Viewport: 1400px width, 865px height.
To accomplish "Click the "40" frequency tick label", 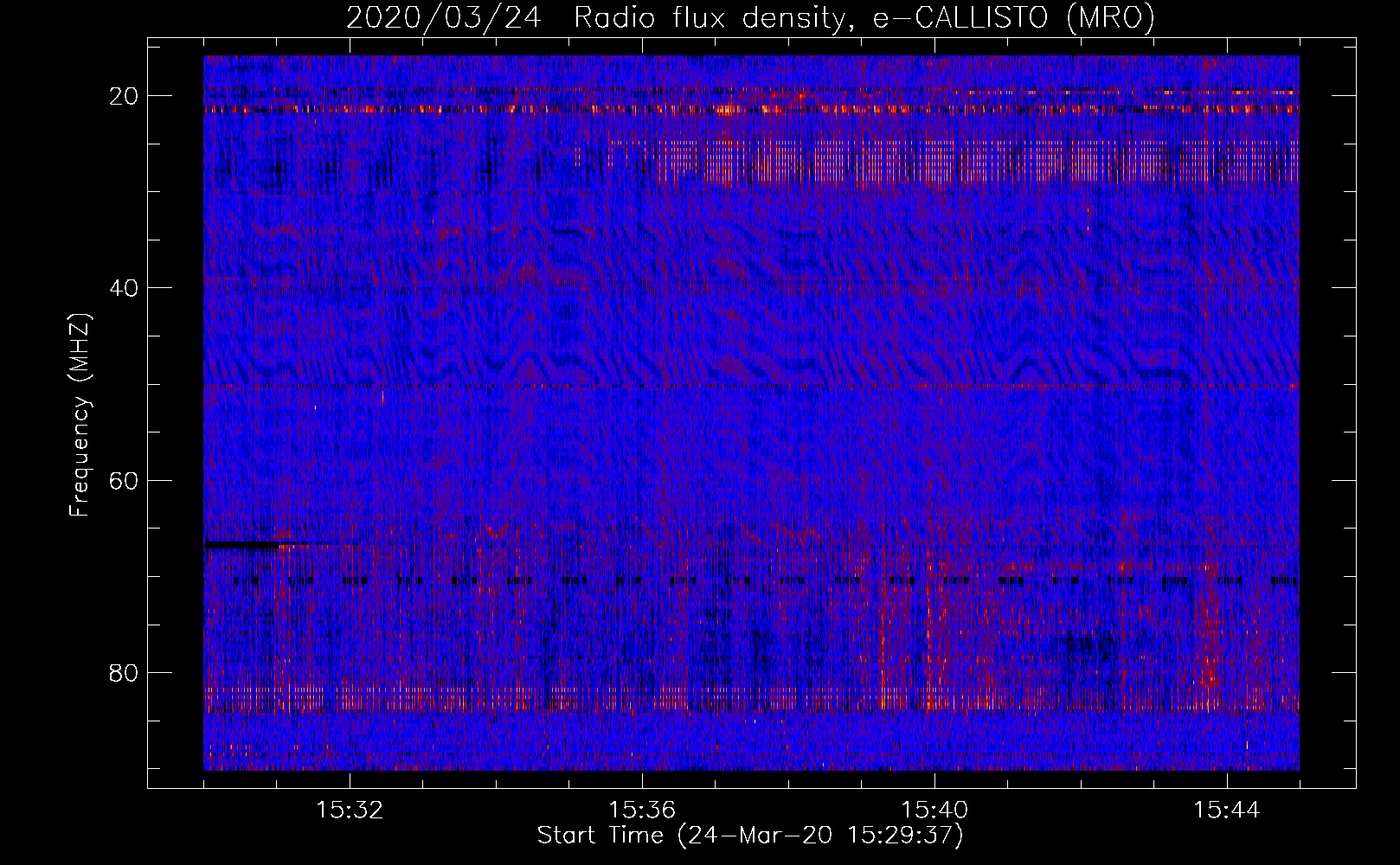I will click(x=125, y=287).
